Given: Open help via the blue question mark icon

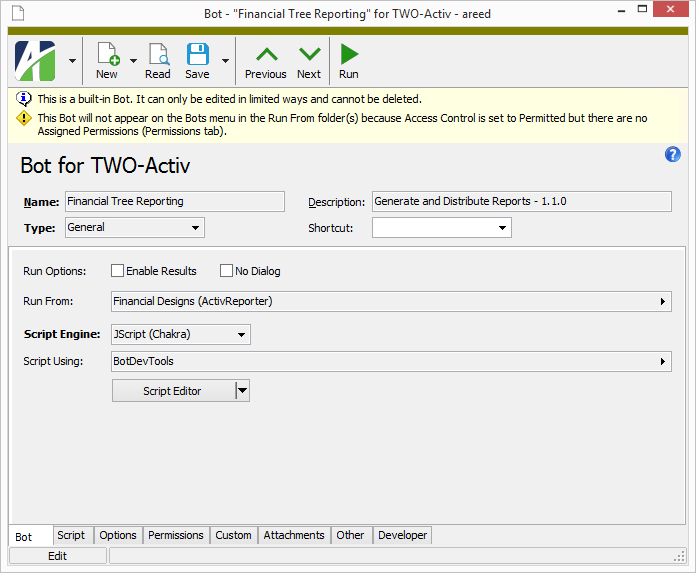Looking at the screenshot, I should [672, 154].
